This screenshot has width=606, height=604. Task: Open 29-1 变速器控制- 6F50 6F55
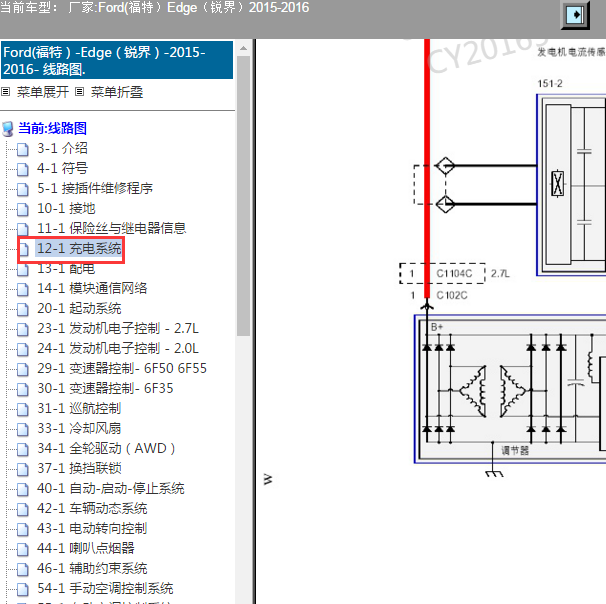(x=122, y=368)
